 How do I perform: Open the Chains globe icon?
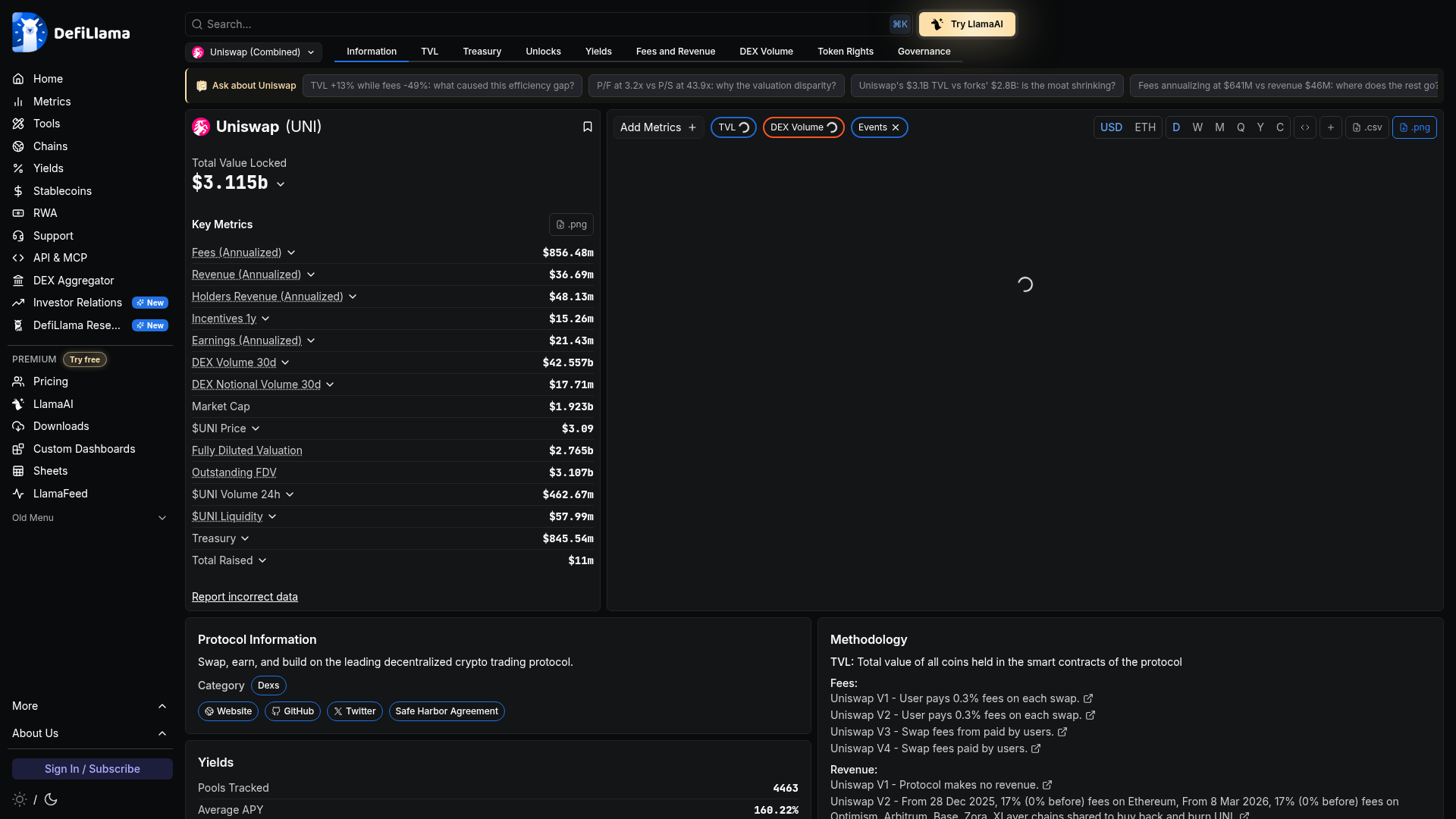[18, 146]
